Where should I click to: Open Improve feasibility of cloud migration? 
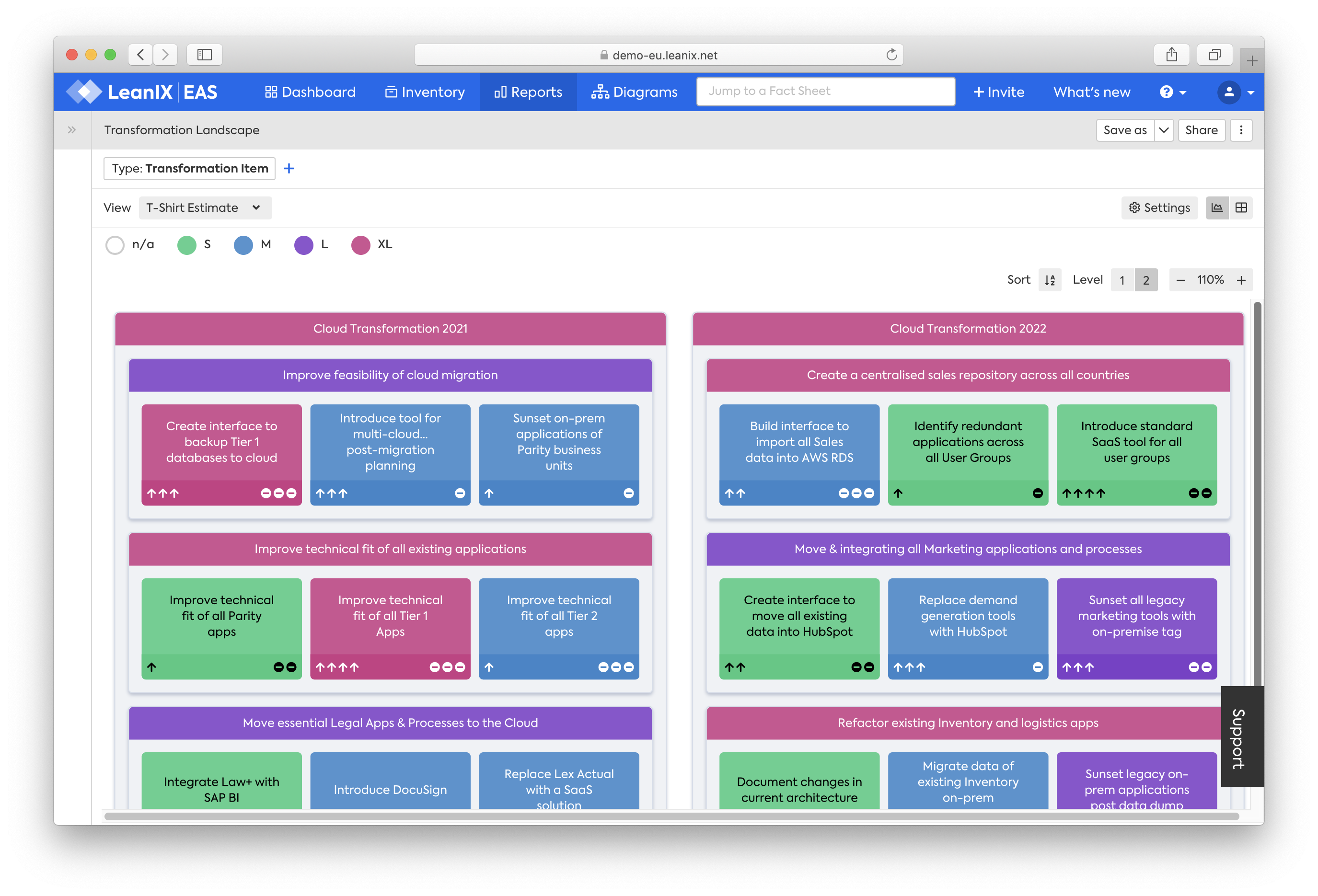(x=390, y=376)
